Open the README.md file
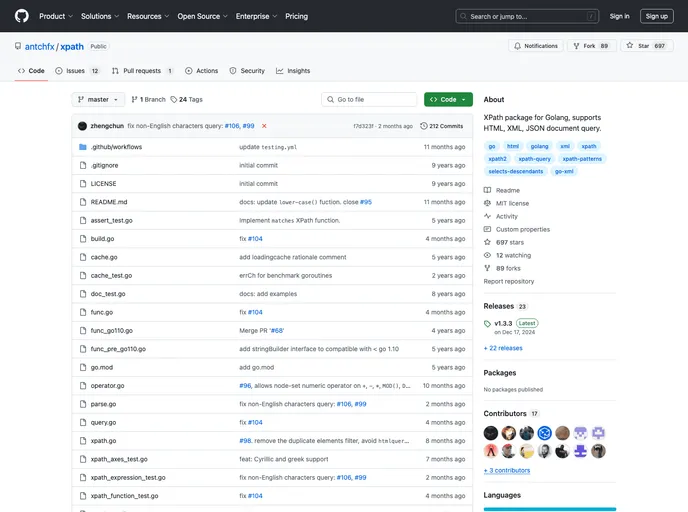This screenshot has height=512, width=688. click(109, 202)
